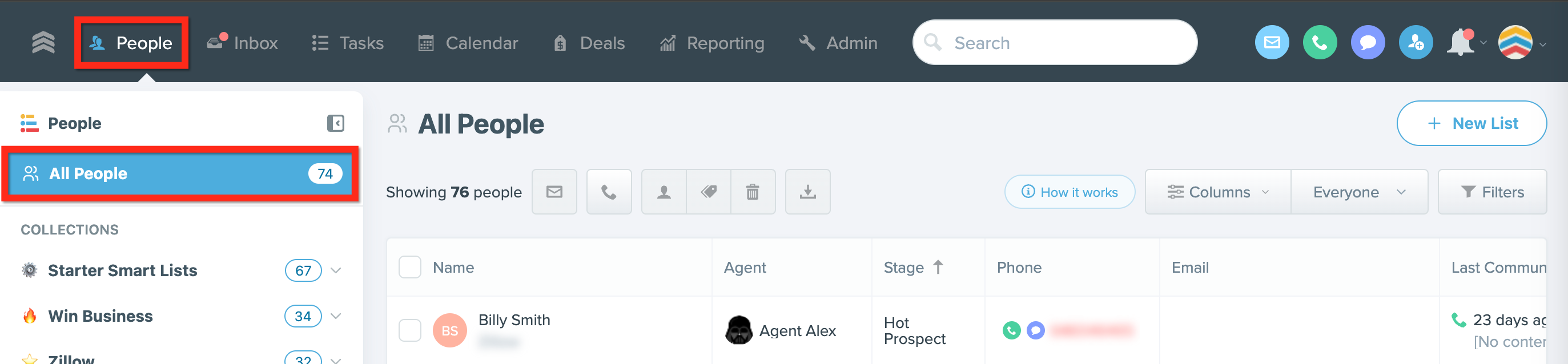This screenshot has width=1568, height=364.
Task: Toggle the select-all checkbox beside Name
Action: (409, 268)
